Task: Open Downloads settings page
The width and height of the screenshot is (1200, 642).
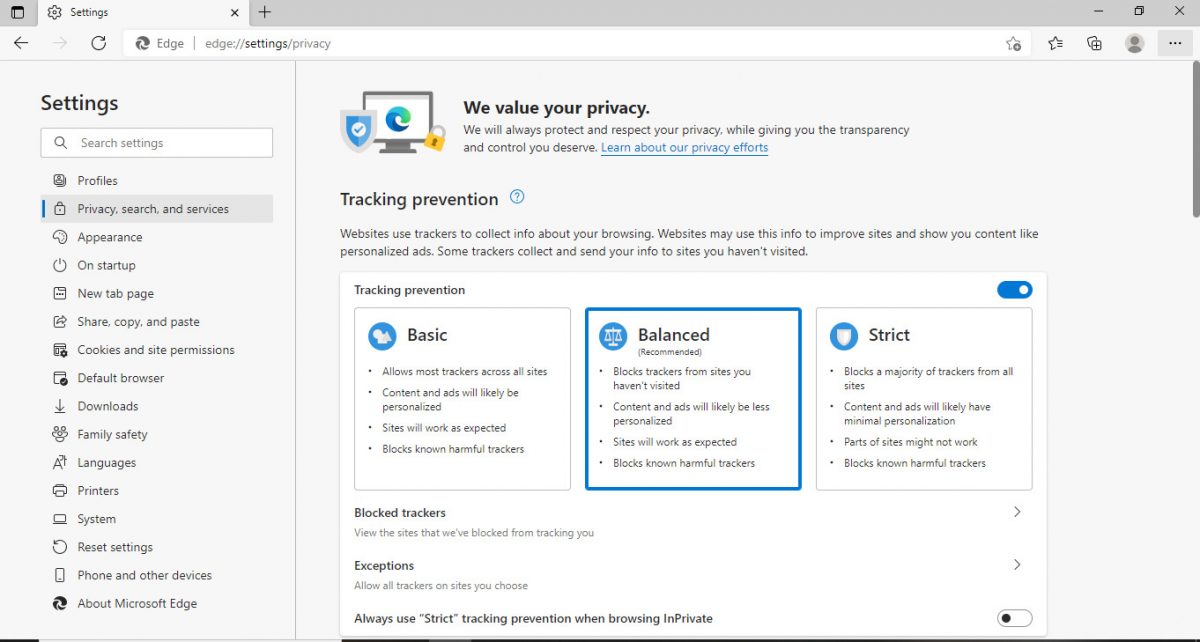Action: click(108, 406)
